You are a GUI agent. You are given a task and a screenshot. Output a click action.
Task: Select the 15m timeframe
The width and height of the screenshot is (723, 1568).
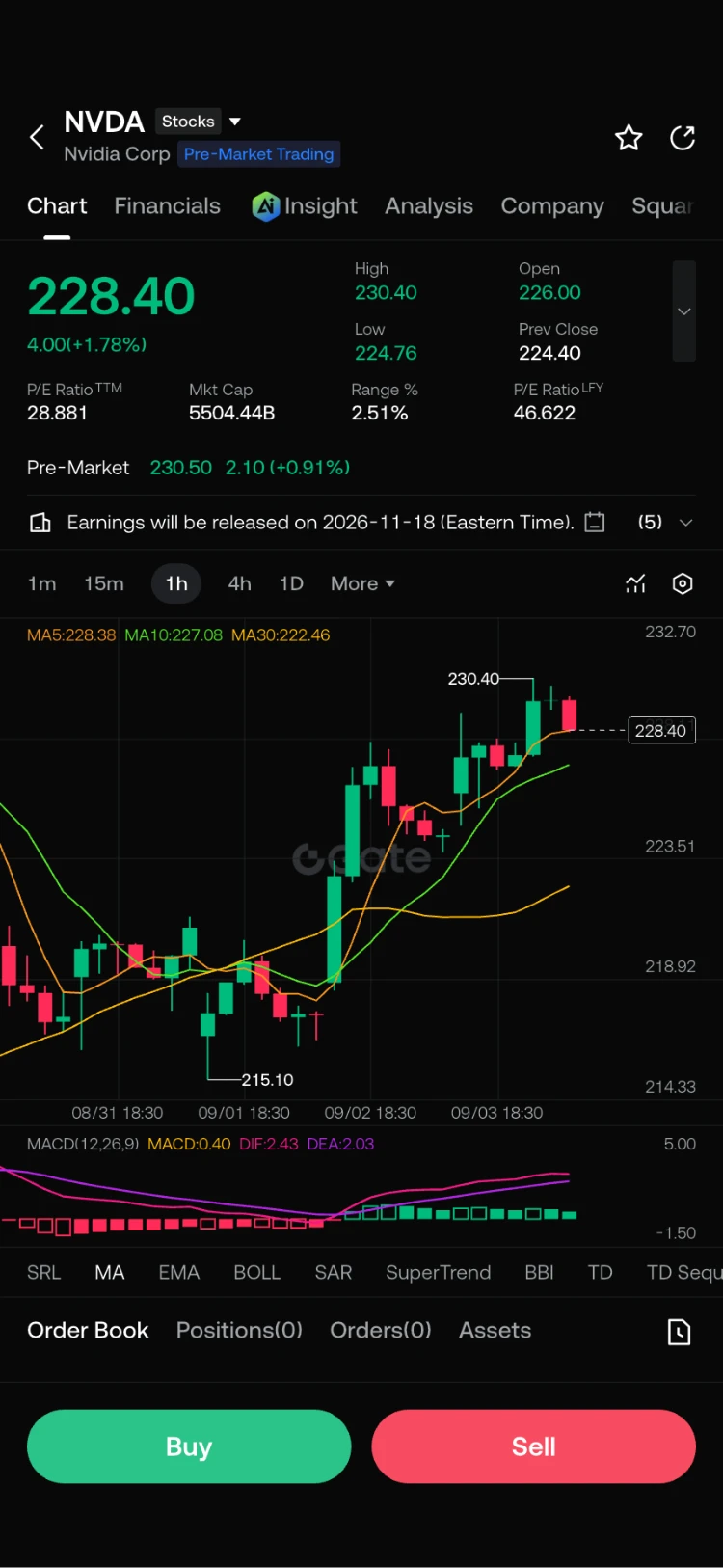click(104, 583)
